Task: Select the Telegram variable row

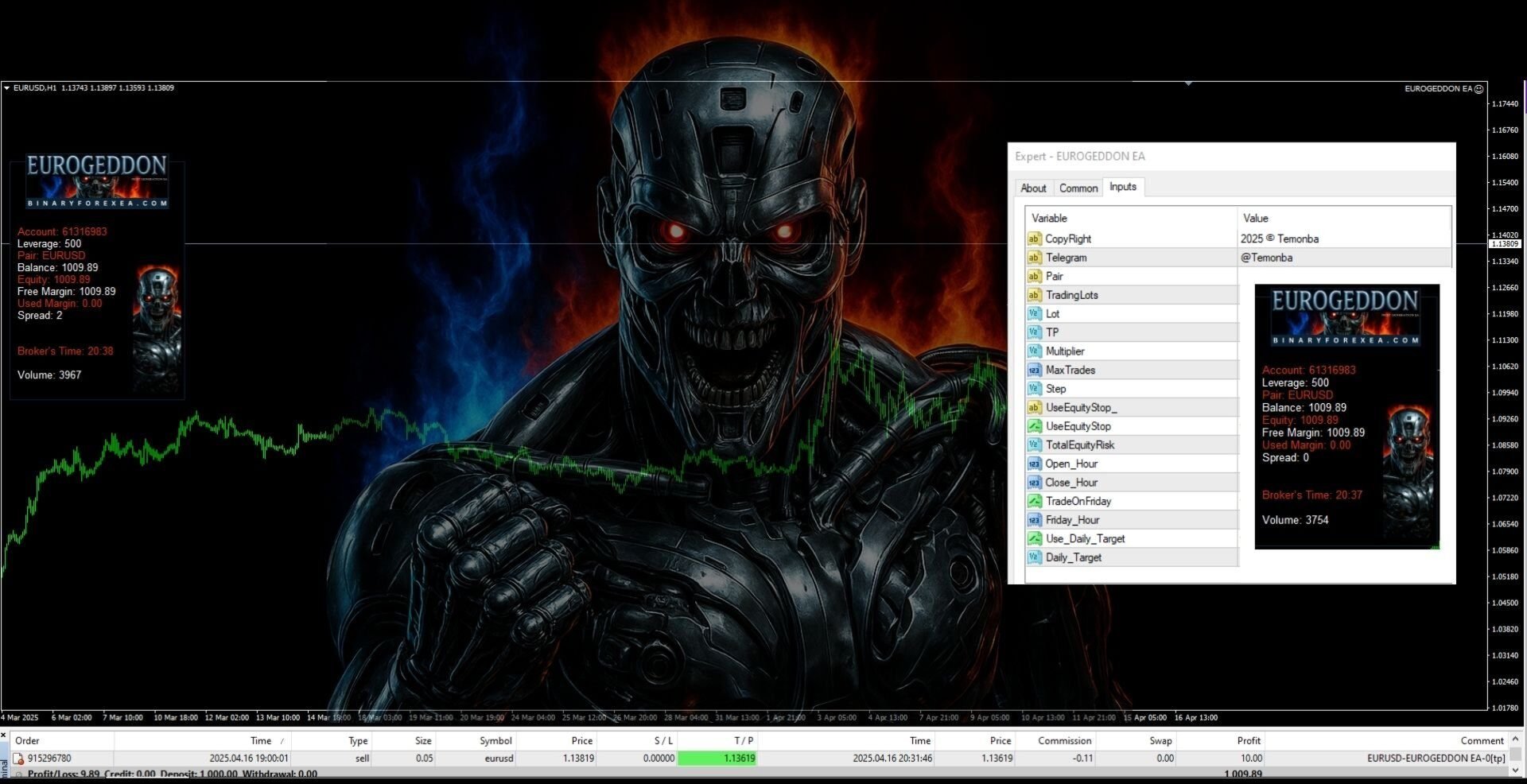Action: point(1239,258)
